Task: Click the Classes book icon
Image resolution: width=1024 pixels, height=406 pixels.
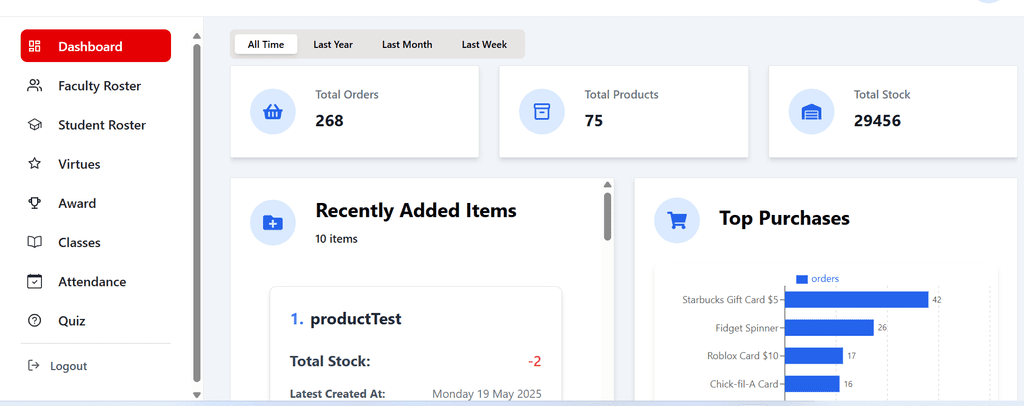Action: pos(35,242)
